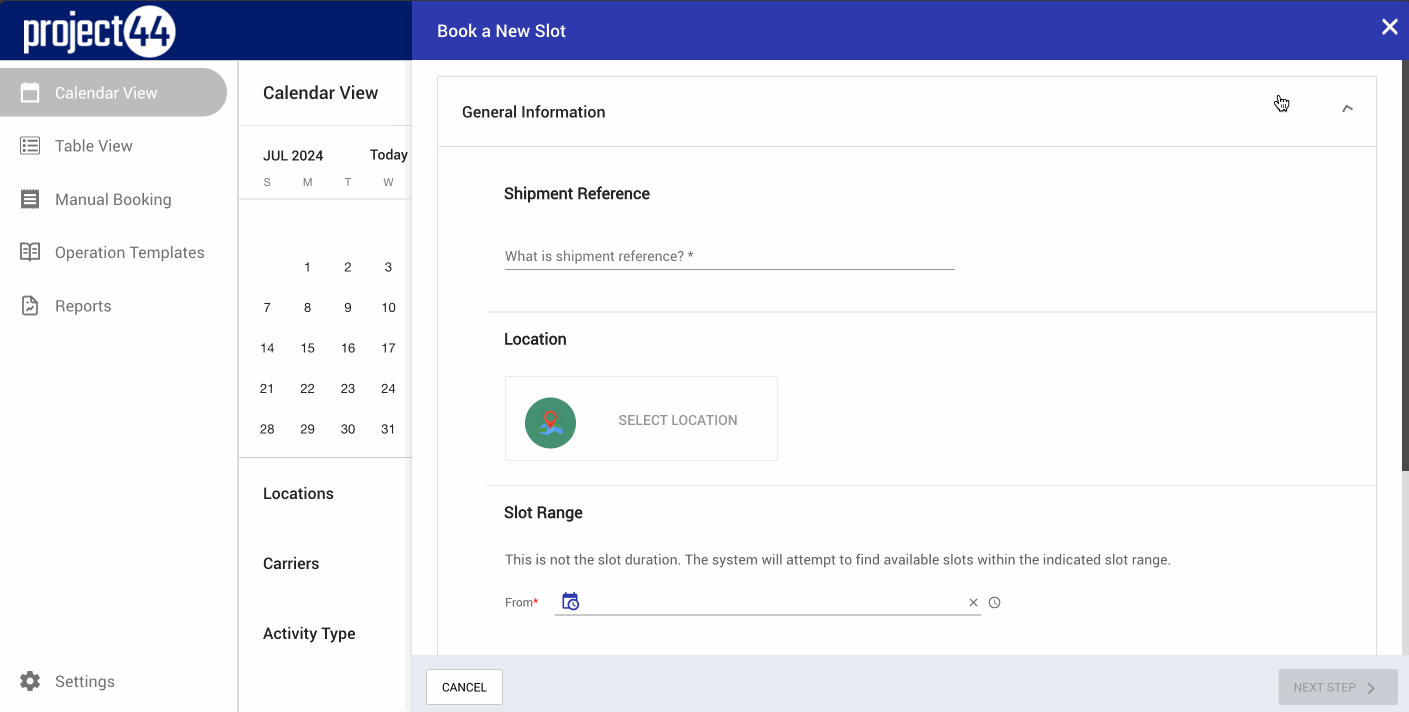Click the shipment reference input field
This screenshot has width=1409, height=712.
(730, 257)
